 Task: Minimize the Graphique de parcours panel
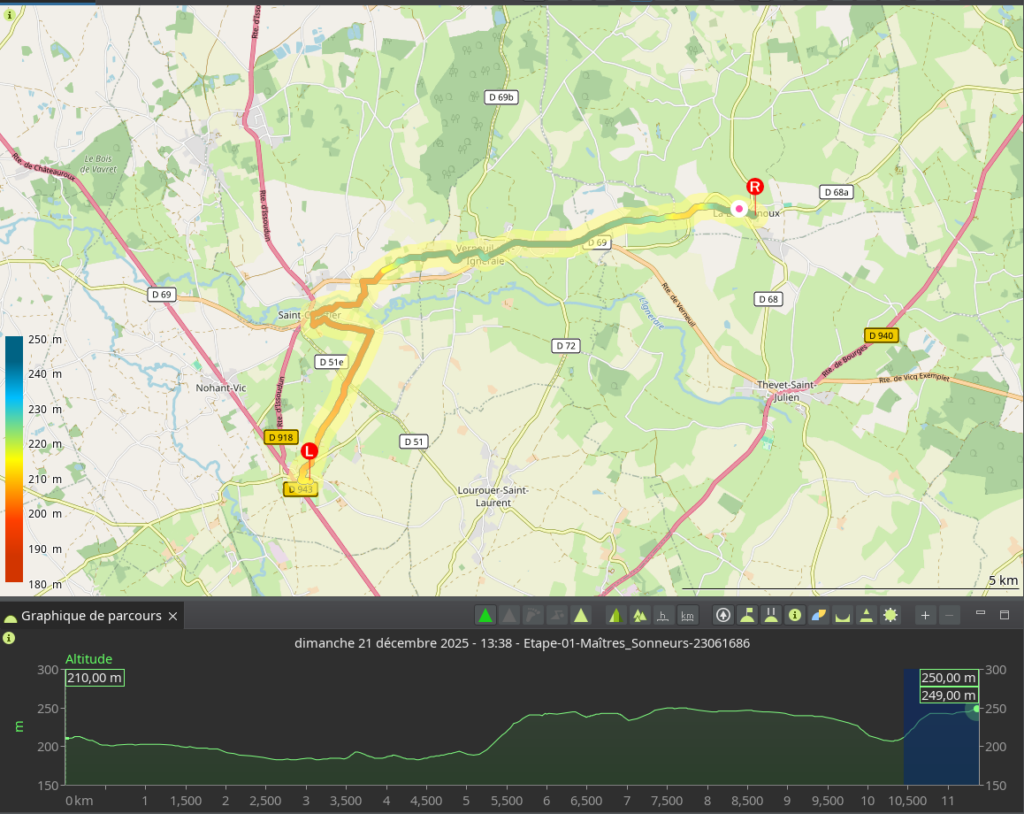click(980, 613)
